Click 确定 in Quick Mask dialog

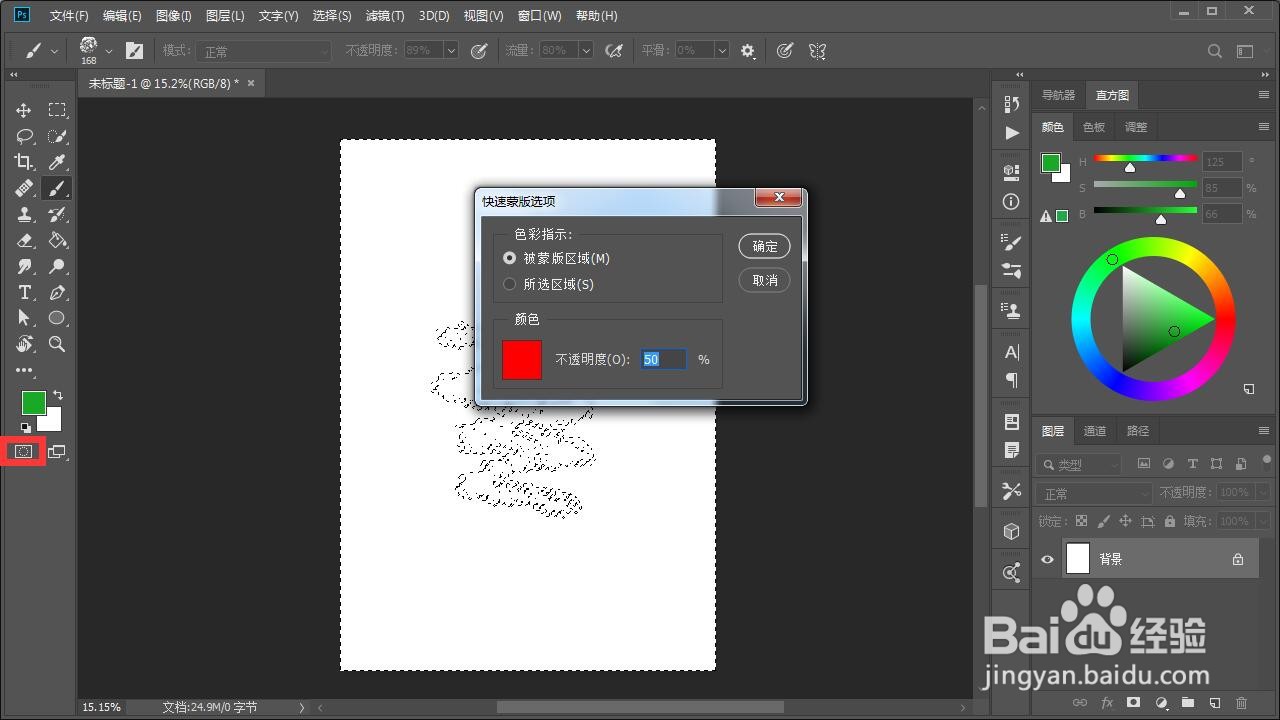pyautogui.click(x=765, y=246)
